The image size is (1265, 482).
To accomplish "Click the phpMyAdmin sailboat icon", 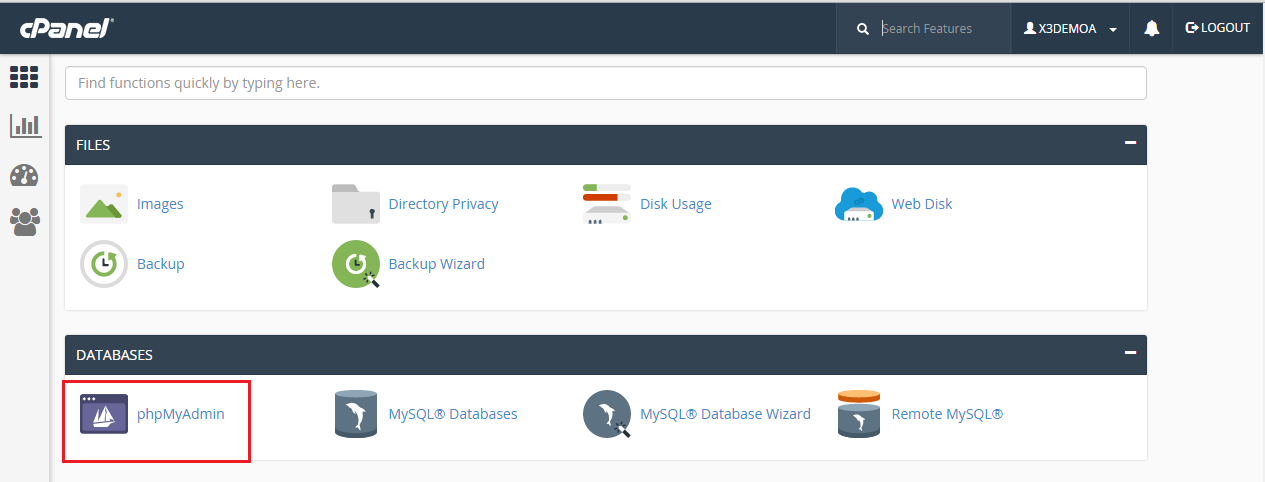I will coord(104,414).
